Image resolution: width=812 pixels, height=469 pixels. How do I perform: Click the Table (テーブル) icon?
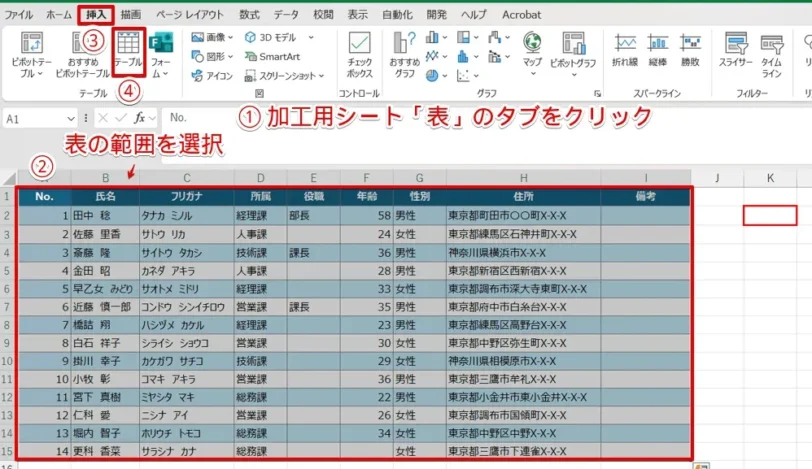[128, 44]
